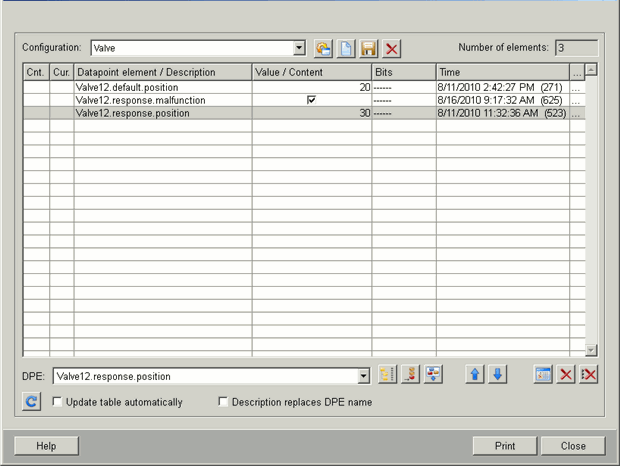620x466 pixels.
Task: Open details ellipsis for Valve12.default.position row
Action: (576, 88)
